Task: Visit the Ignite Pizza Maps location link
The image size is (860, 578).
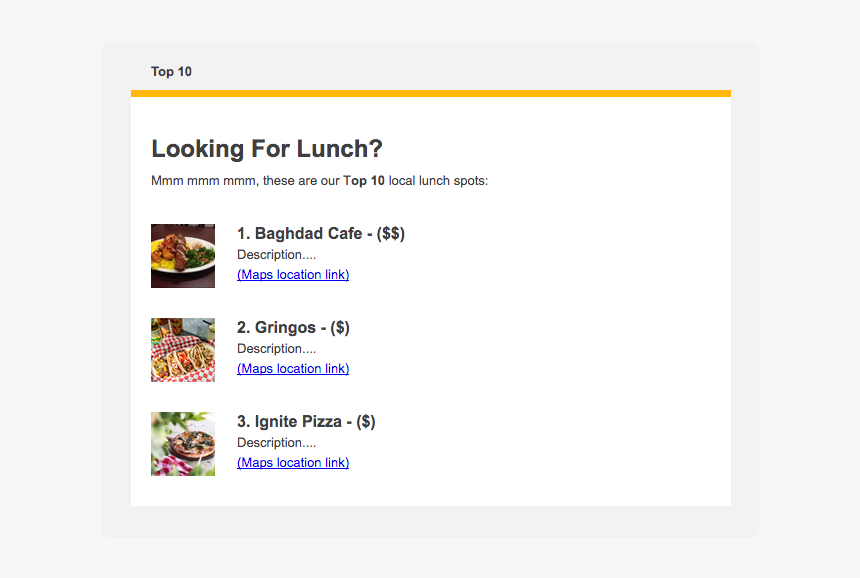Action: (293, 463)
